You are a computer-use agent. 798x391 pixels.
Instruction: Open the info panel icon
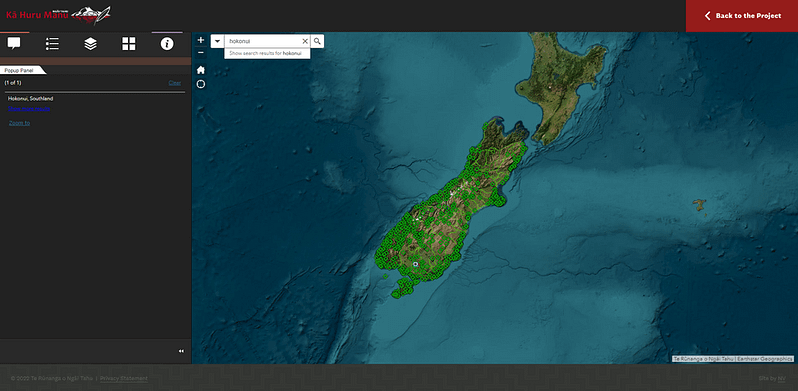167,44
